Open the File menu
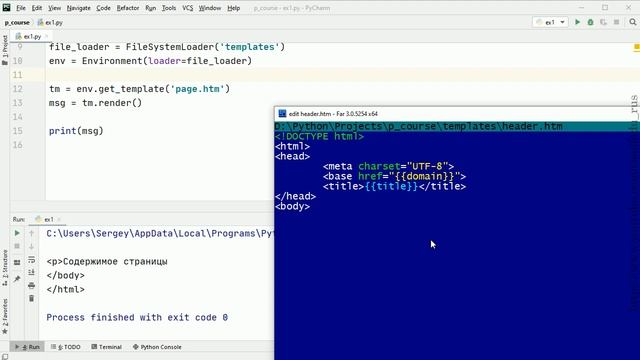The width and height of the screenshot is (640, 360). 21,8
